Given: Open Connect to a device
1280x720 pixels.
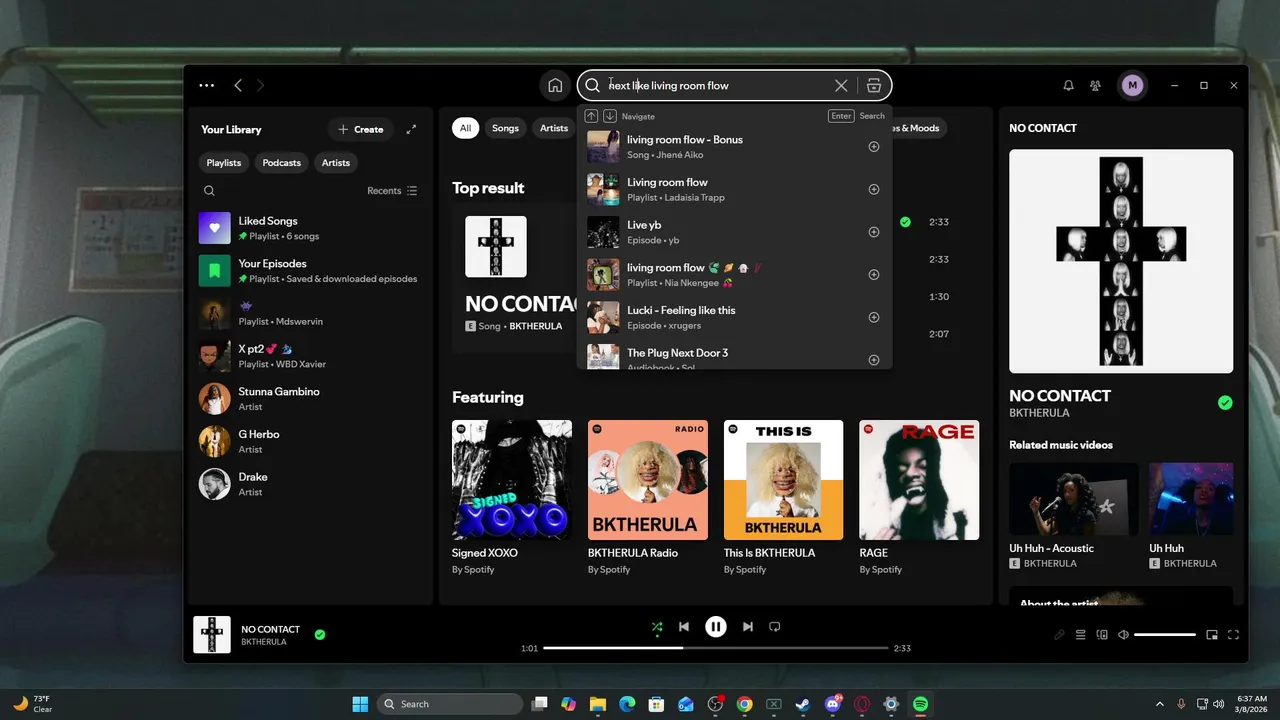Looking at the screenshot, I should pos(1102,635).
